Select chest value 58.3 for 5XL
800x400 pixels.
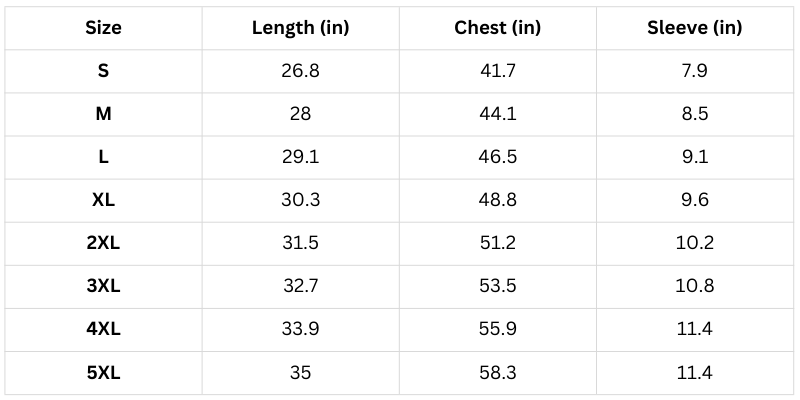tap(498, 373)
